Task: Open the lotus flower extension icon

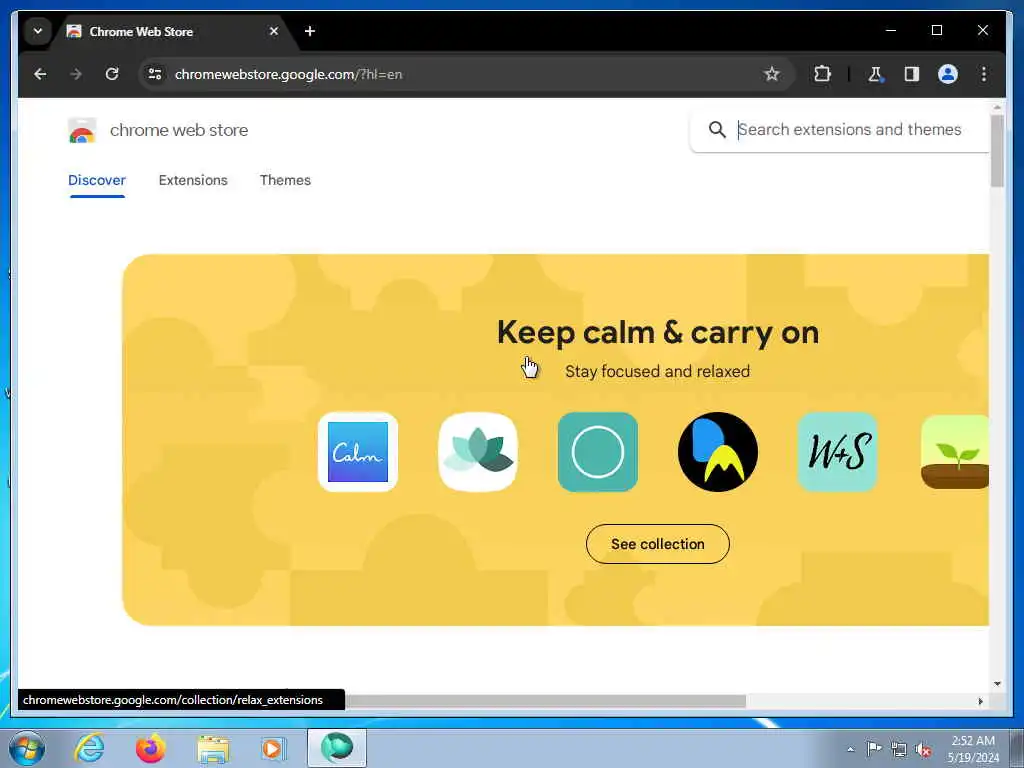Action: pyautogui.click(x=478, y=452)
